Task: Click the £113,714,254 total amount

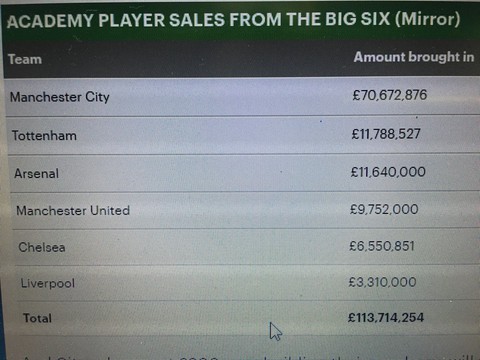Action: coord(386,317)
